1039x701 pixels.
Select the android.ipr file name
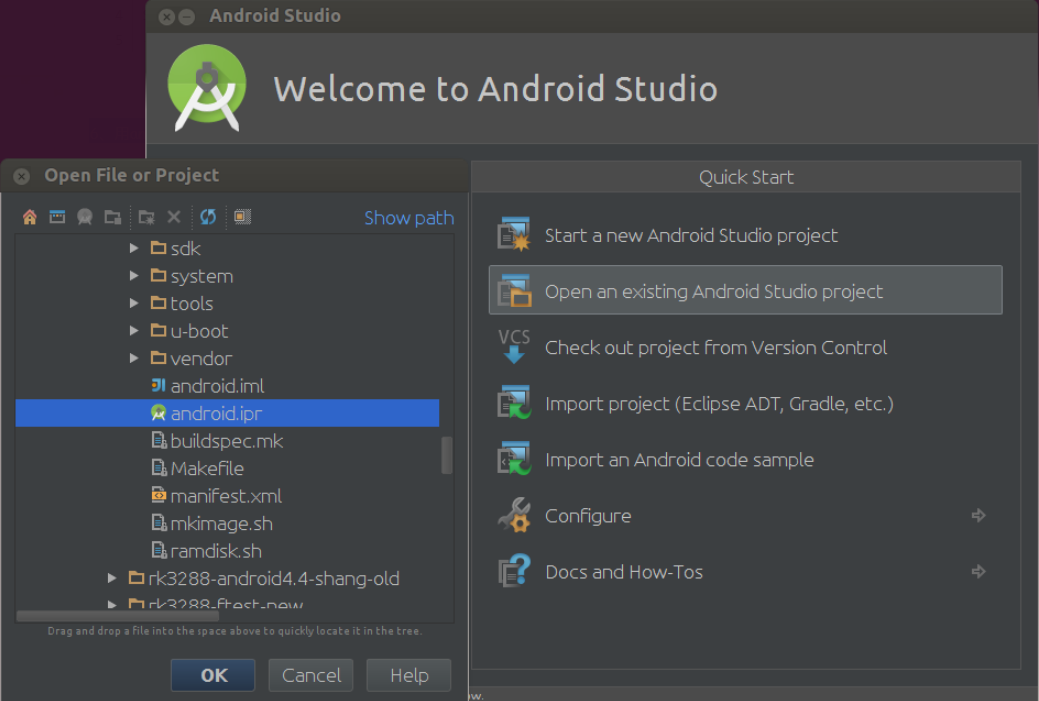click(216, 413)
